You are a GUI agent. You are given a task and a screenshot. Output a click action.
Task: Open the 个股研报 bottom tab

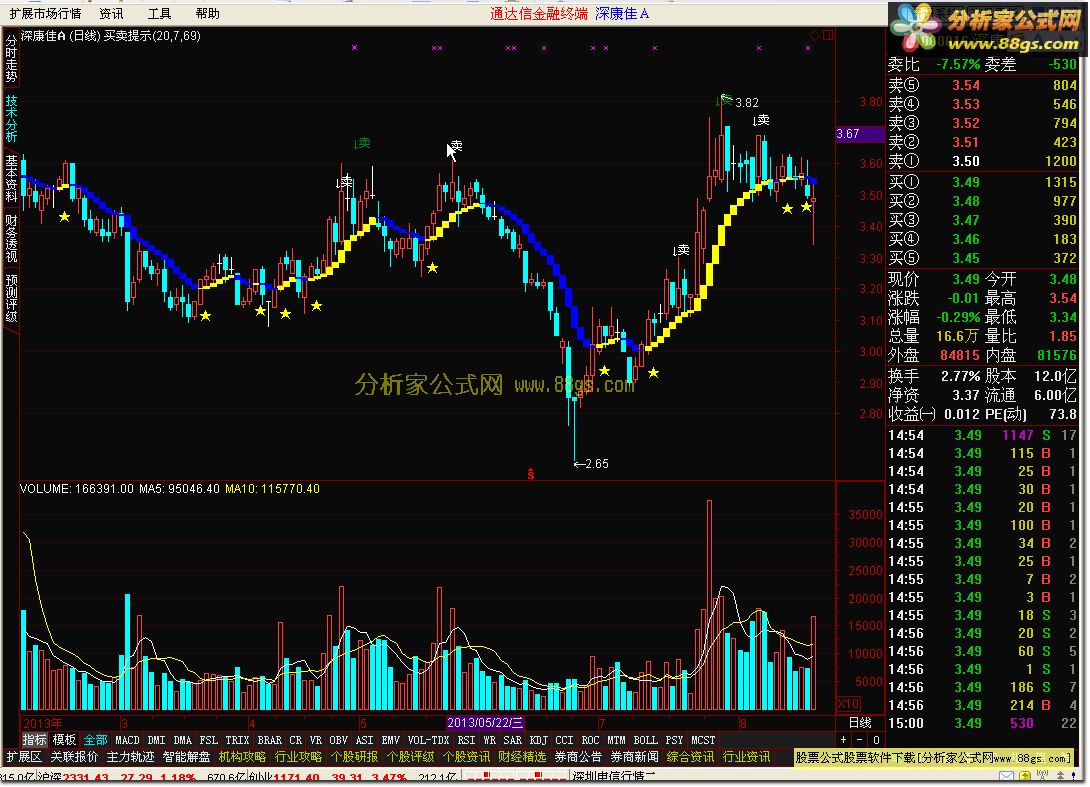click(x=354, y=757)
